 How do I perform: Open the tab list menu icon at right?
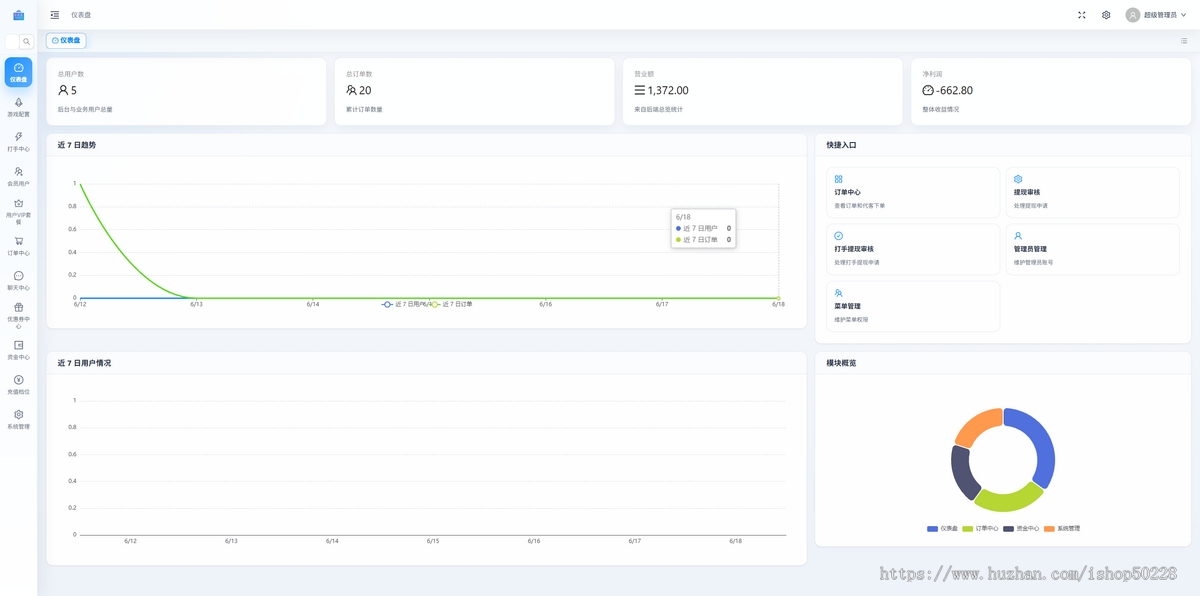point(1184,41)
